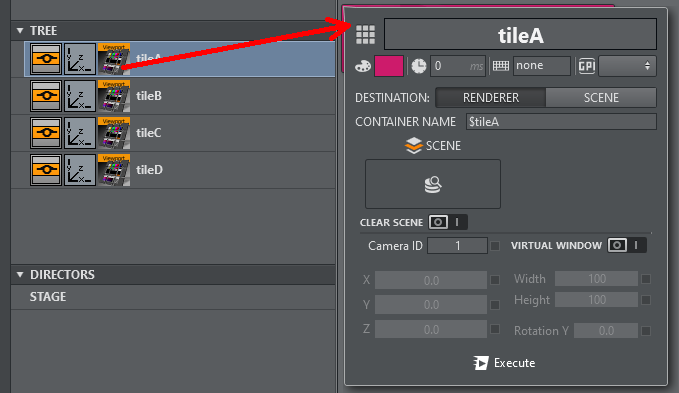The height and width of the screenshot is (393, 679).
Task: Open the GPI dropdown selector
Action: (x=627, y=66)
